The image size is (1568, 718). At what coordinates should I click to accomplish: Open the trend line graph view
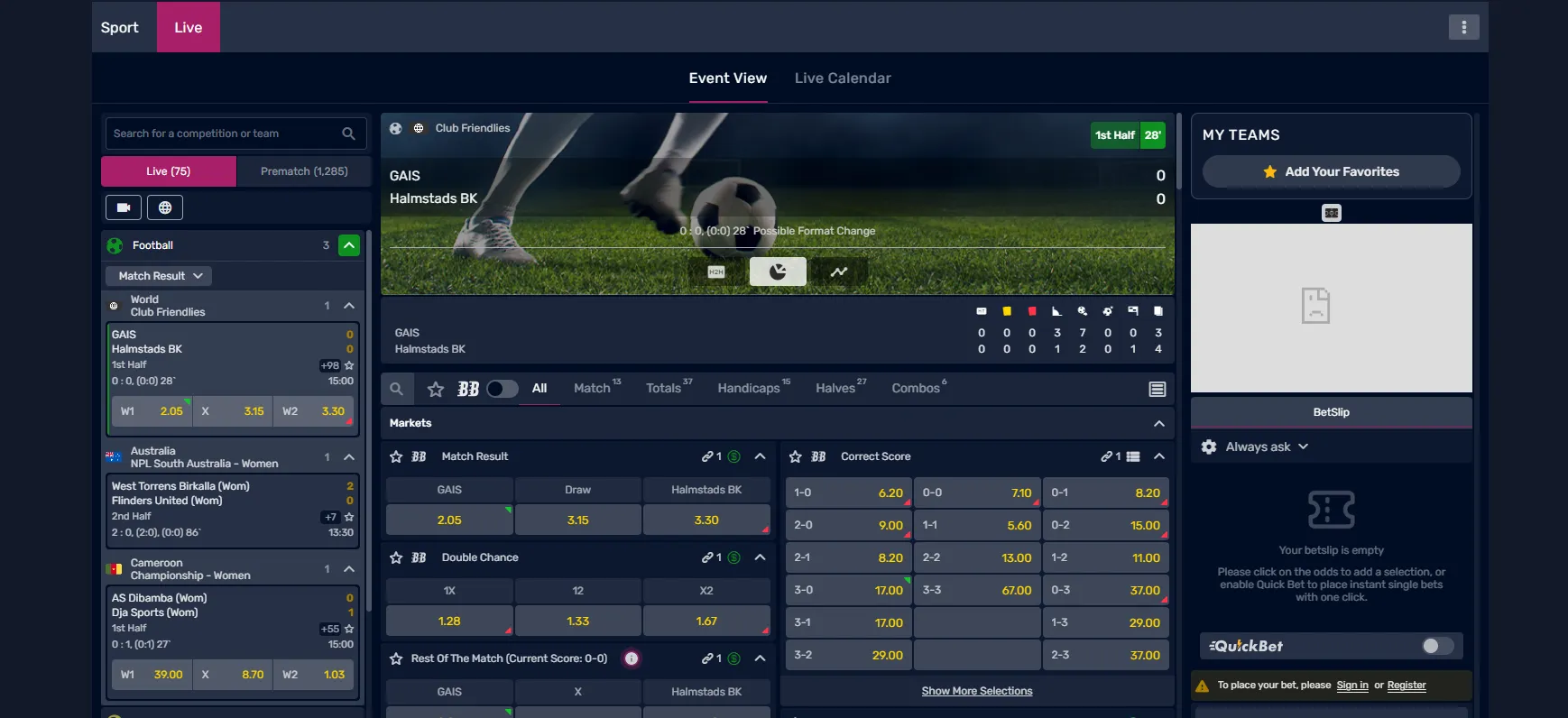pyautogui.click(x=839, y=272)
